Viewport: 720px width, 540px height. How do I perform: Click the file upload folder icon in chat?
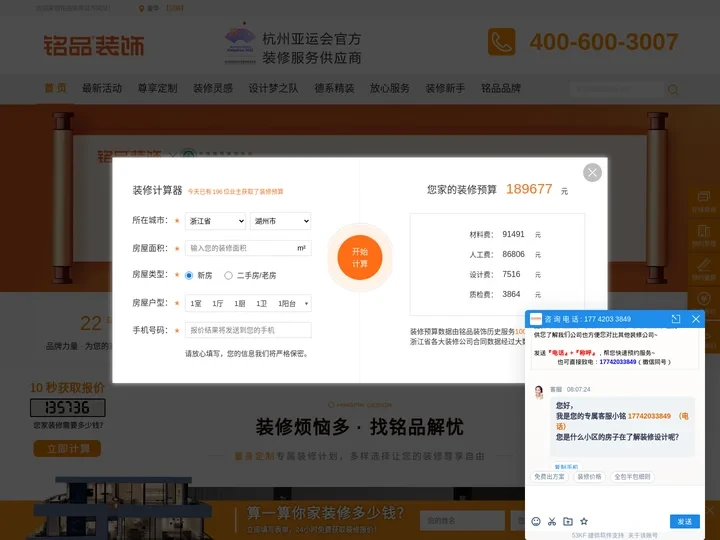pos(568,521)
